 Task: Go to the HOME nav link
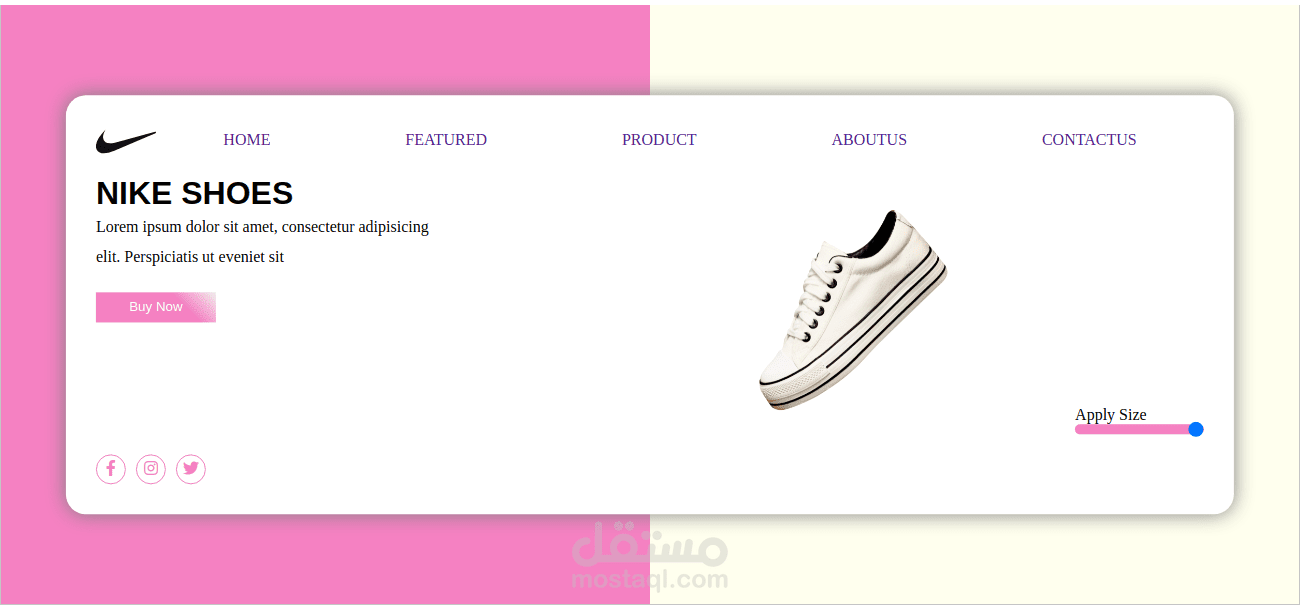(247, 140)
